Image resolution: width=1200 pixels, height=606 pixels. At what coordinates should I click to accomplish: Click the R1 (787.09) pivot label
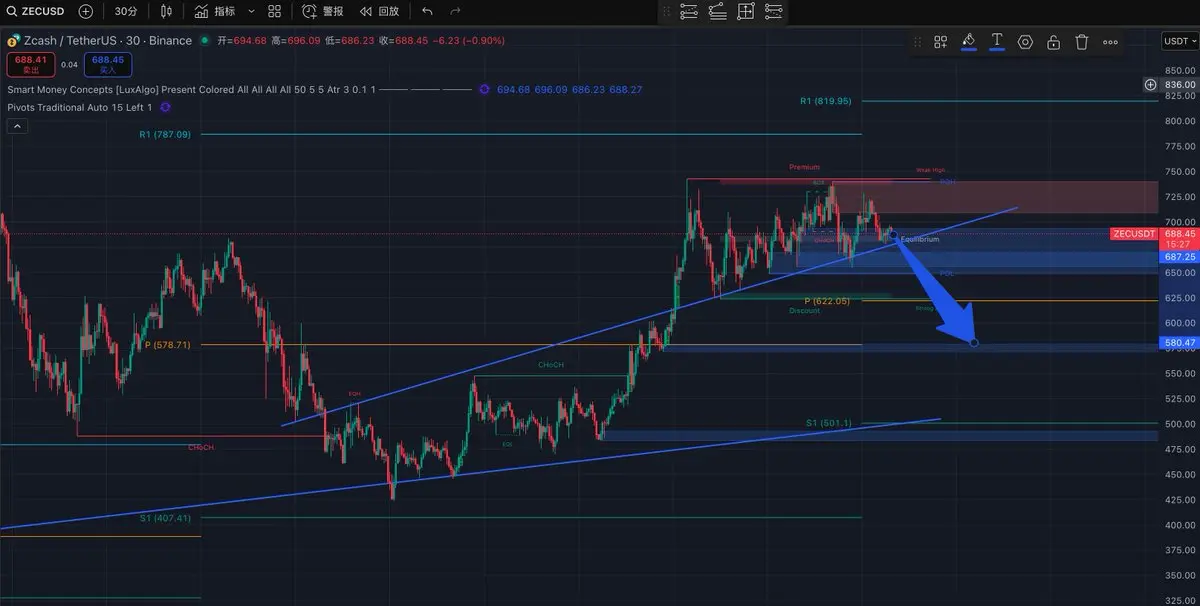click(164, 134)
